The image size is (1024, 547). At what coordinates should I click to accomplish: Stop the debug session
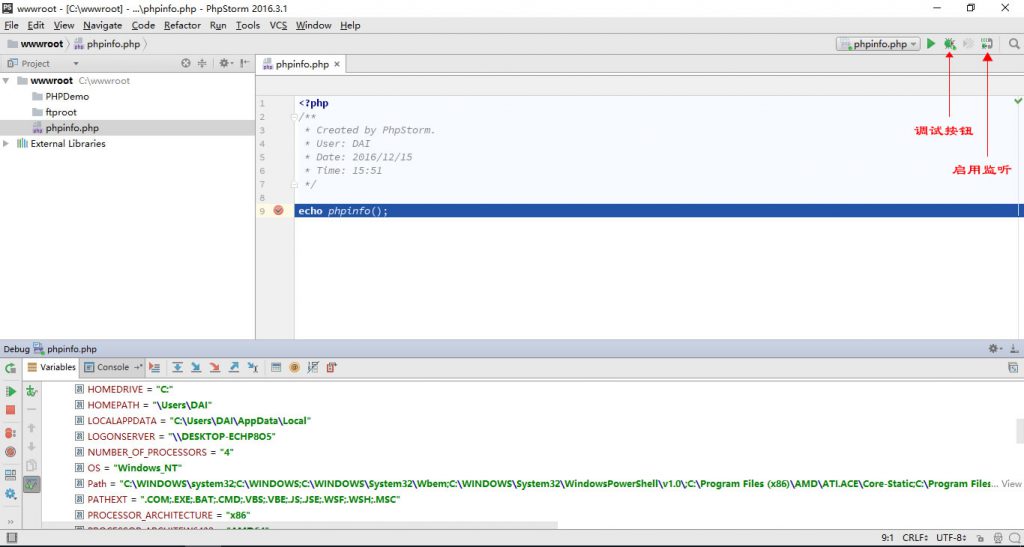tap(10, 410)
